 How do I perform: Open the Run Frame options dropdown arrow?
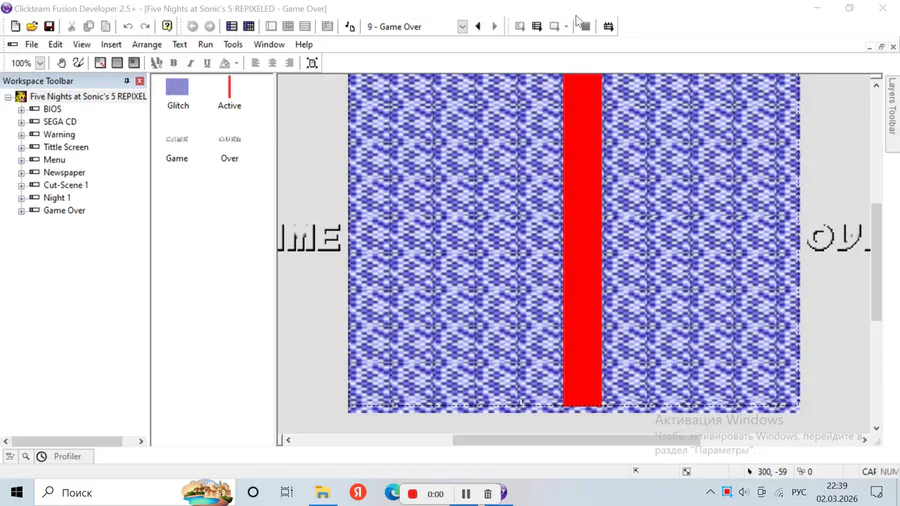tap(566, 26)
